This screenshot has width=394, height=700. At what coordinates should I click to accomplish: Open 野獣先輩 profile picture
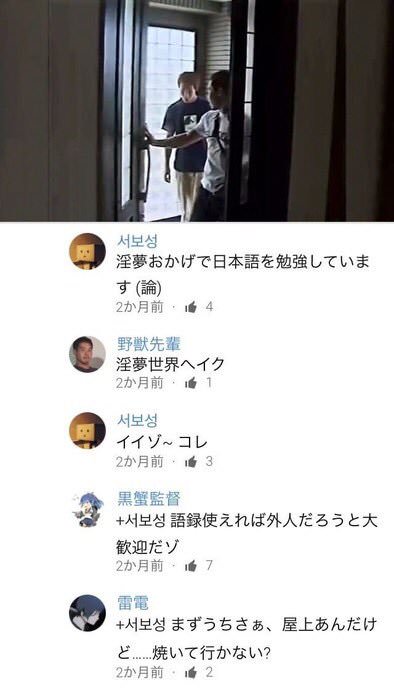[87, 354]
